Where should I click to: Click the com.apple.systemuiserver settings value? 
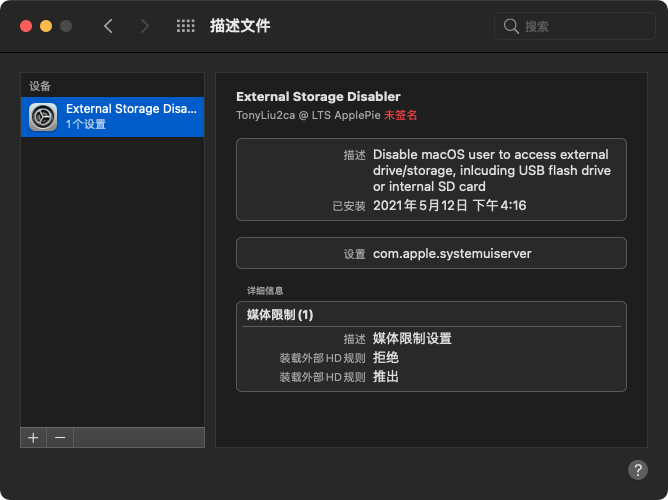coord(452,253)
